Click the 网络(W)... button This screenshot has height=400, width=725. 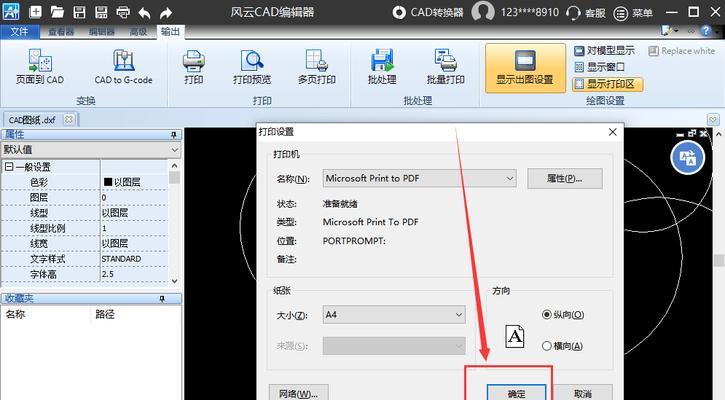[298, 394]
